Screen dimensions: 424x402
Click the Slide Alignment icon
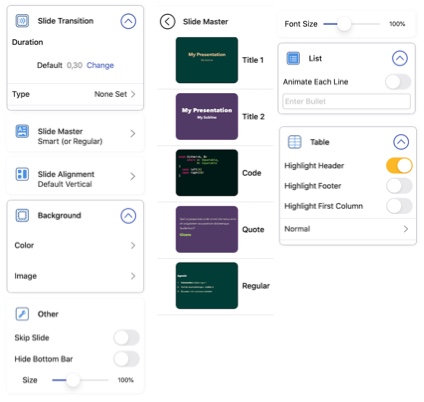click(22, 174)
